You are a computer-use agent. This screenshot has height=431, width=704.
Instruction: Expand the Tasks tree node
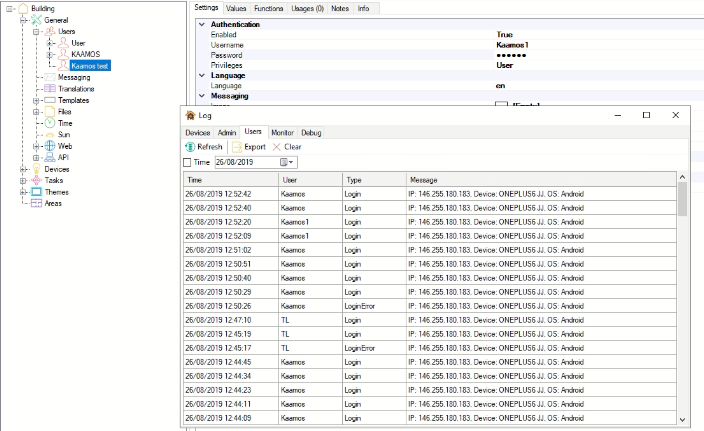[x=24, y=180]
